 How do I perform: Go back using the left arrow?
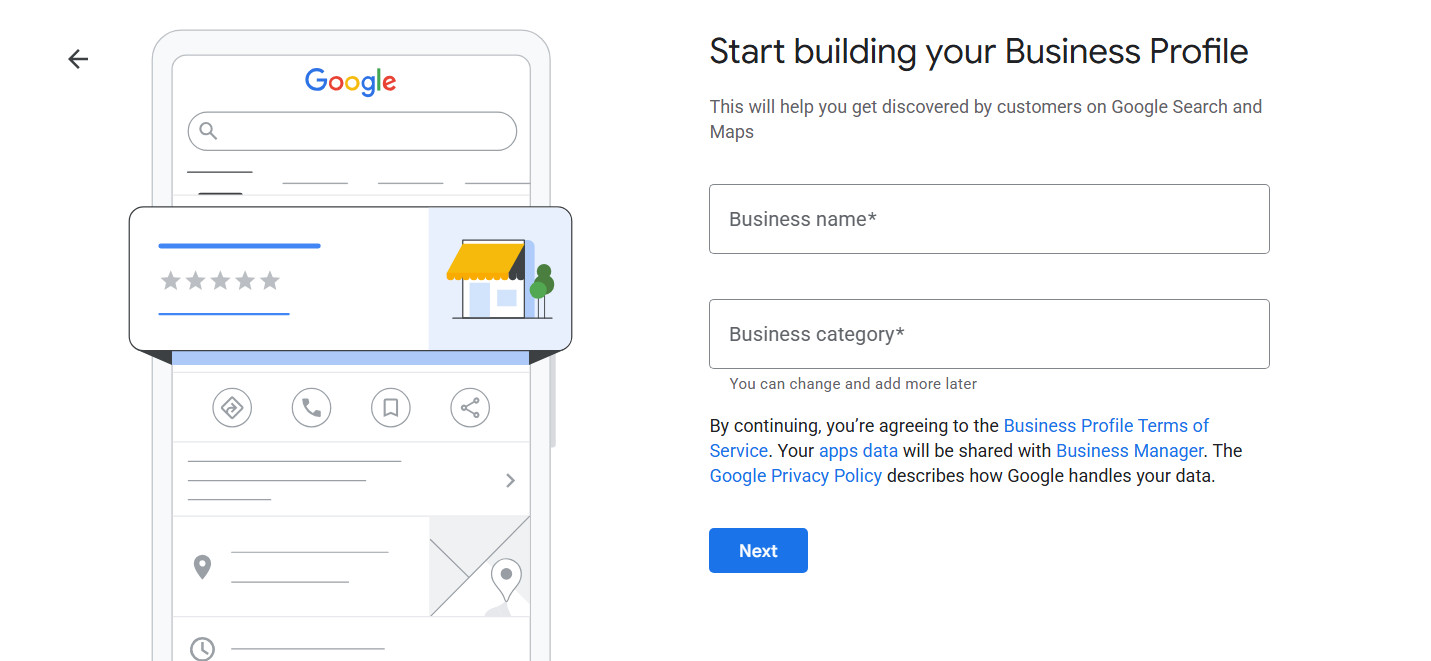[78, 59]
